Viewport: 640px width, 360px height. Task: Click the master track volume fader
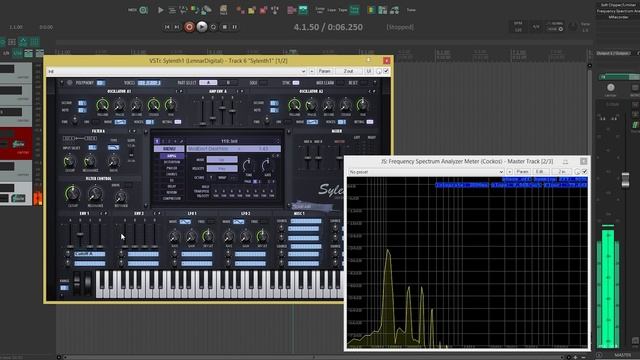pyautogui.click(x=625, y=180)
